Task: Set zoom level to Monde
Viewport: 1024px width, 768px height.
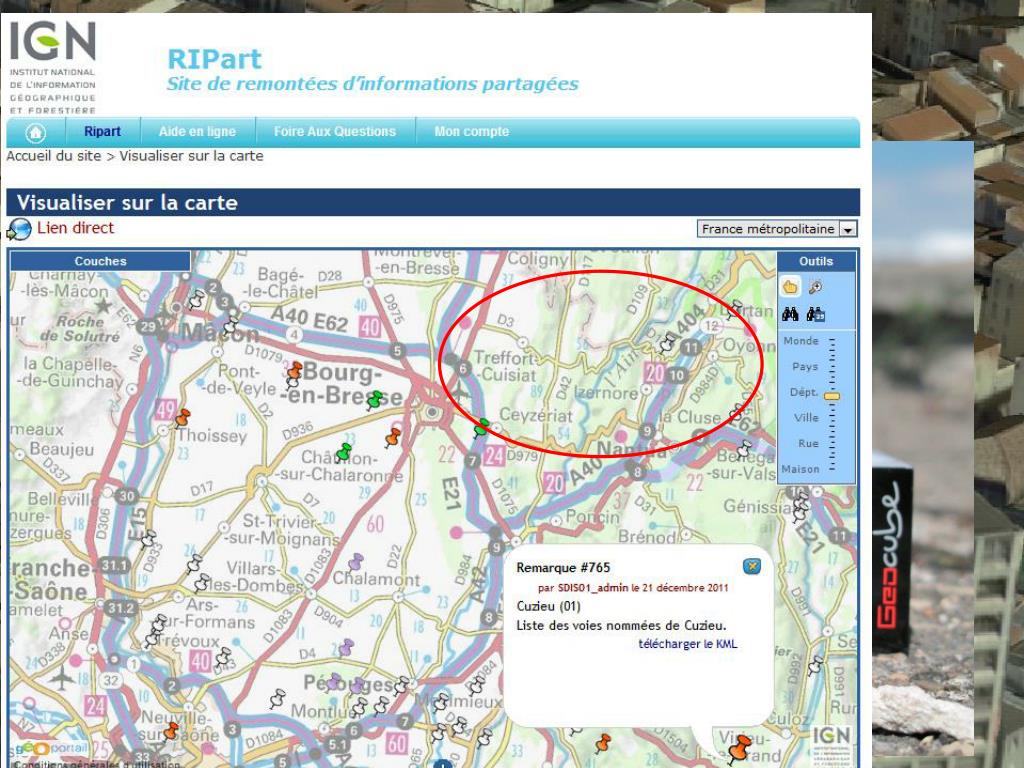Action: [x=801, y=341]
